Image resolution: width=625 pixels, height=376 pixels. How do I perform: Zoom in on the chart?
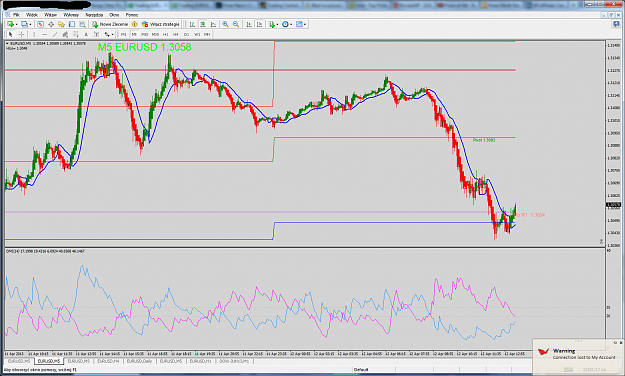point(225,24)
